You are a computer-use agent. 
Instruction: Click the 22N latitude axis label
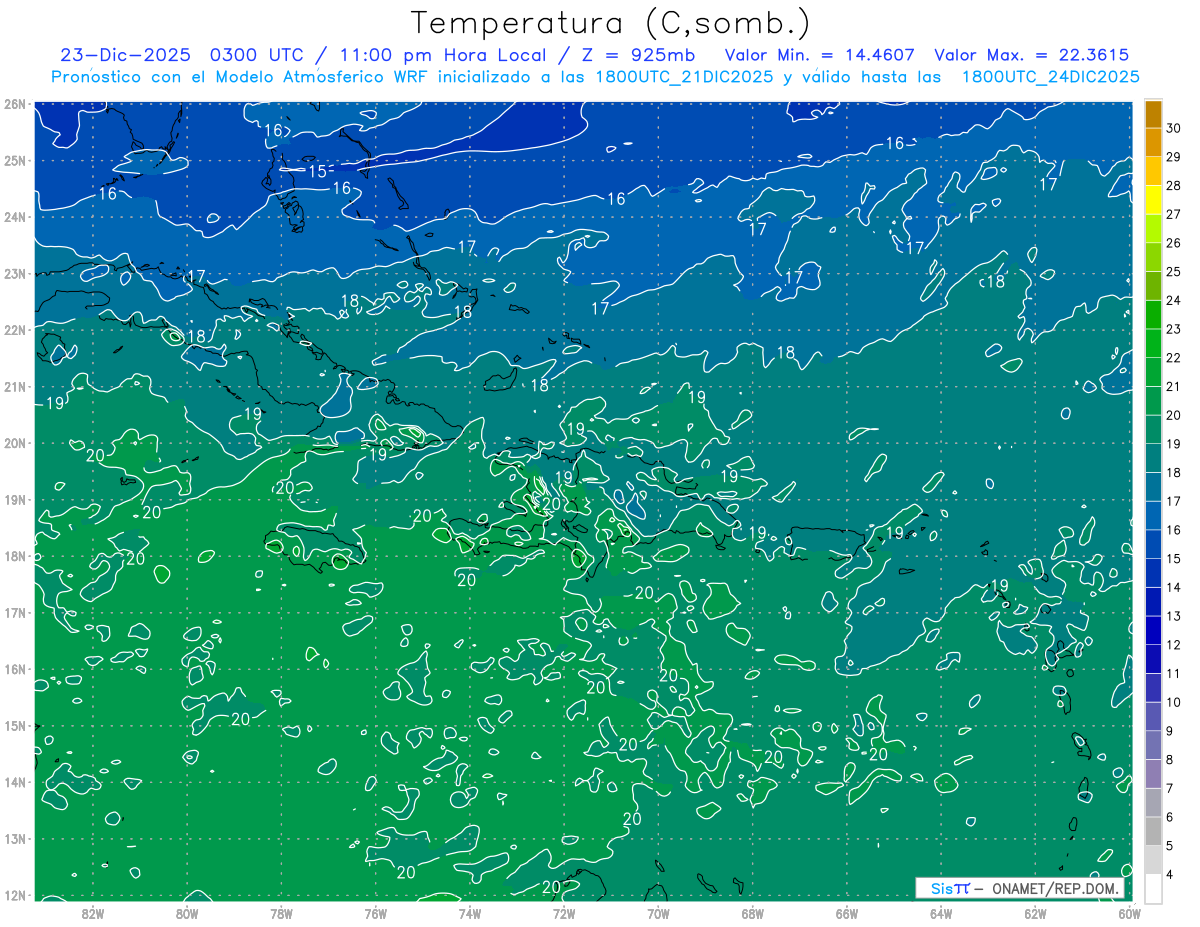[x=15, y=330]
